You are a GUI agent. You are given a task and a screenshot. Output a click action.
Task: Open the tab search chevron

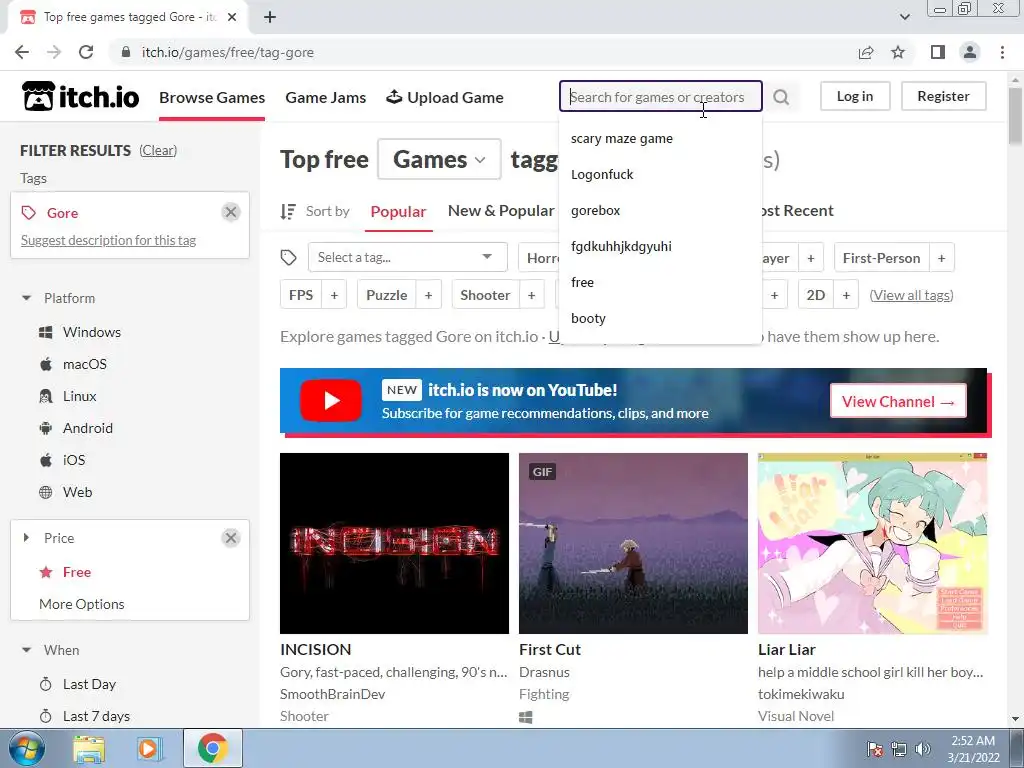coord(904,18)
